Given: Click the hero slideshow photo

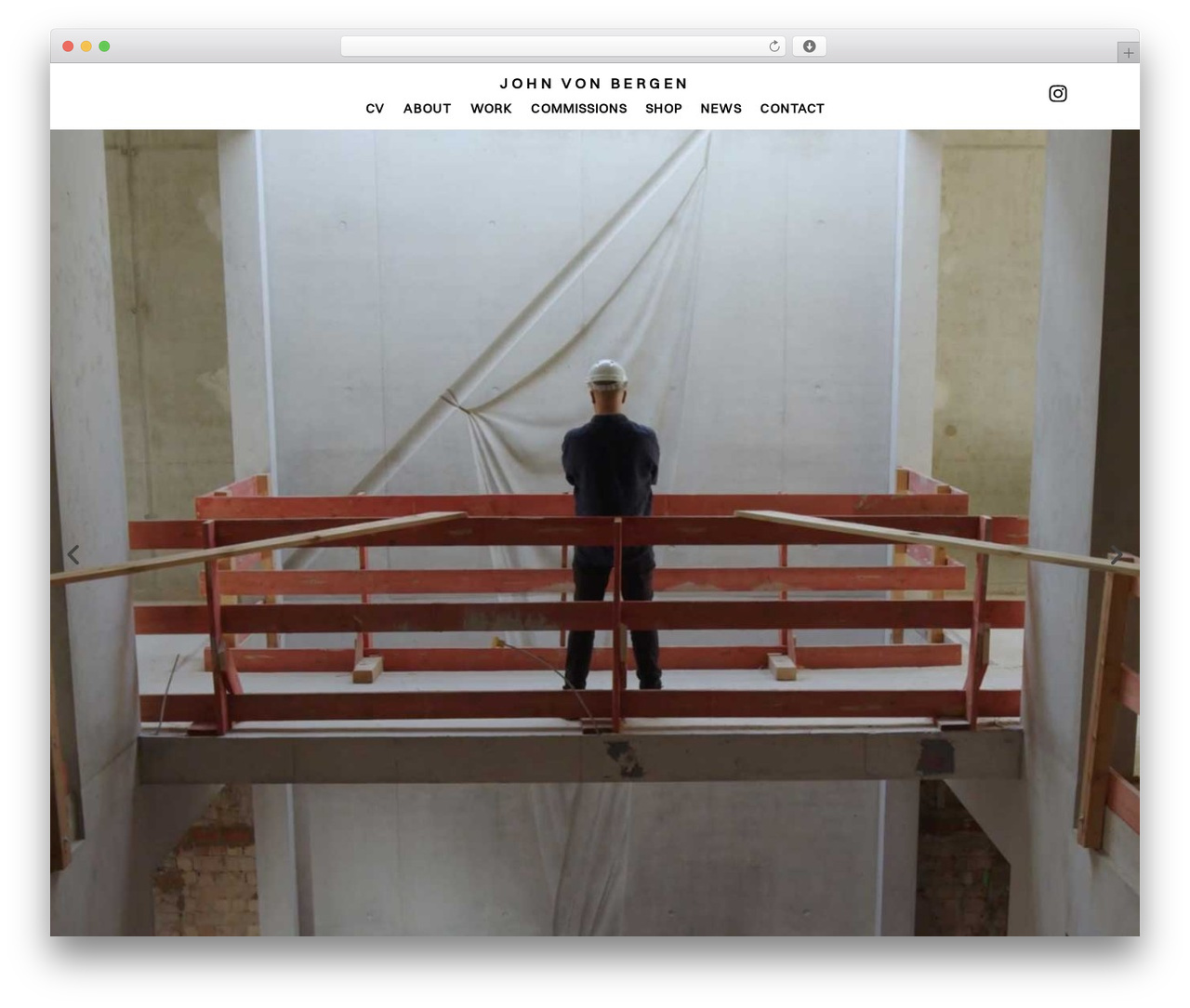Looking at the screenshot, I should click(x=595, y=533).
